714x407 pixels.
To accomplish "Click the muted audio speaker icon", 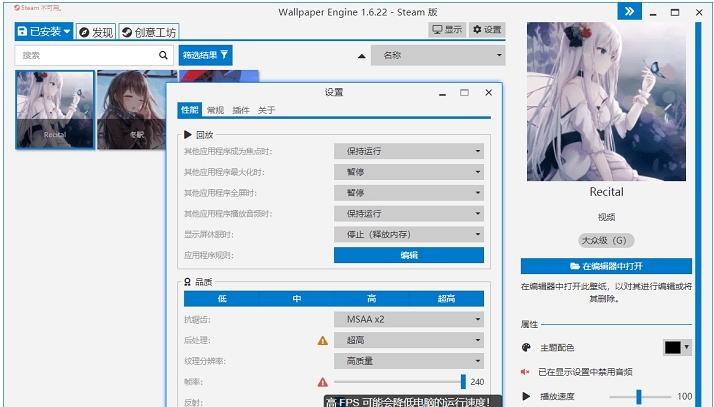I will pyautogui.click(x=525, y=372).
